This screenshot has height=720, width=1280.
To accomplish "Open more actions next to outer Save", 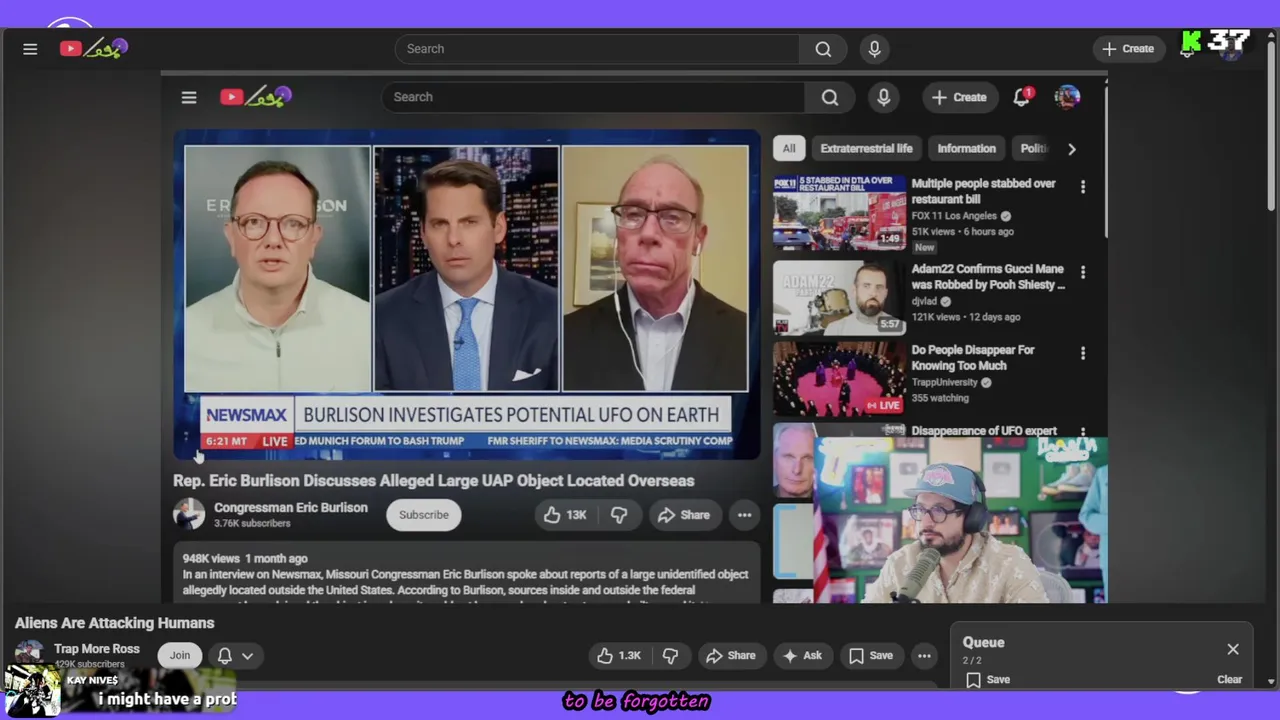I will tap(924, 656).
